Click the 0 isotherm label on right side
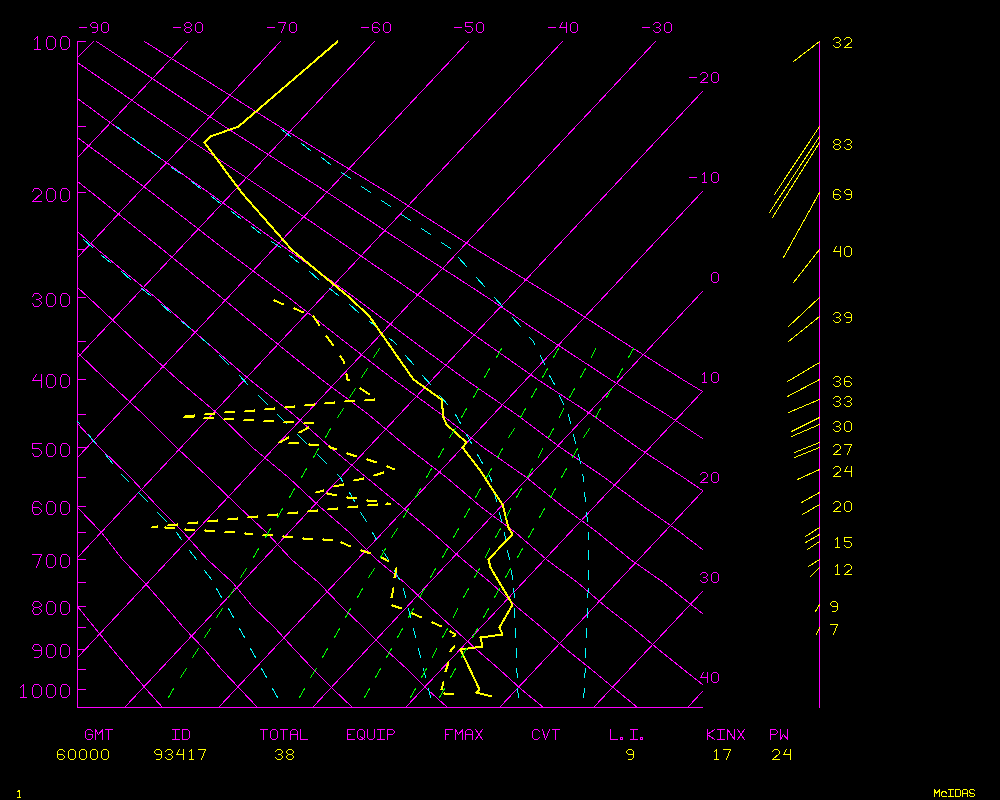Viewport: 1000px width, 800px height. pyautogui.click(x=714, y=278)
